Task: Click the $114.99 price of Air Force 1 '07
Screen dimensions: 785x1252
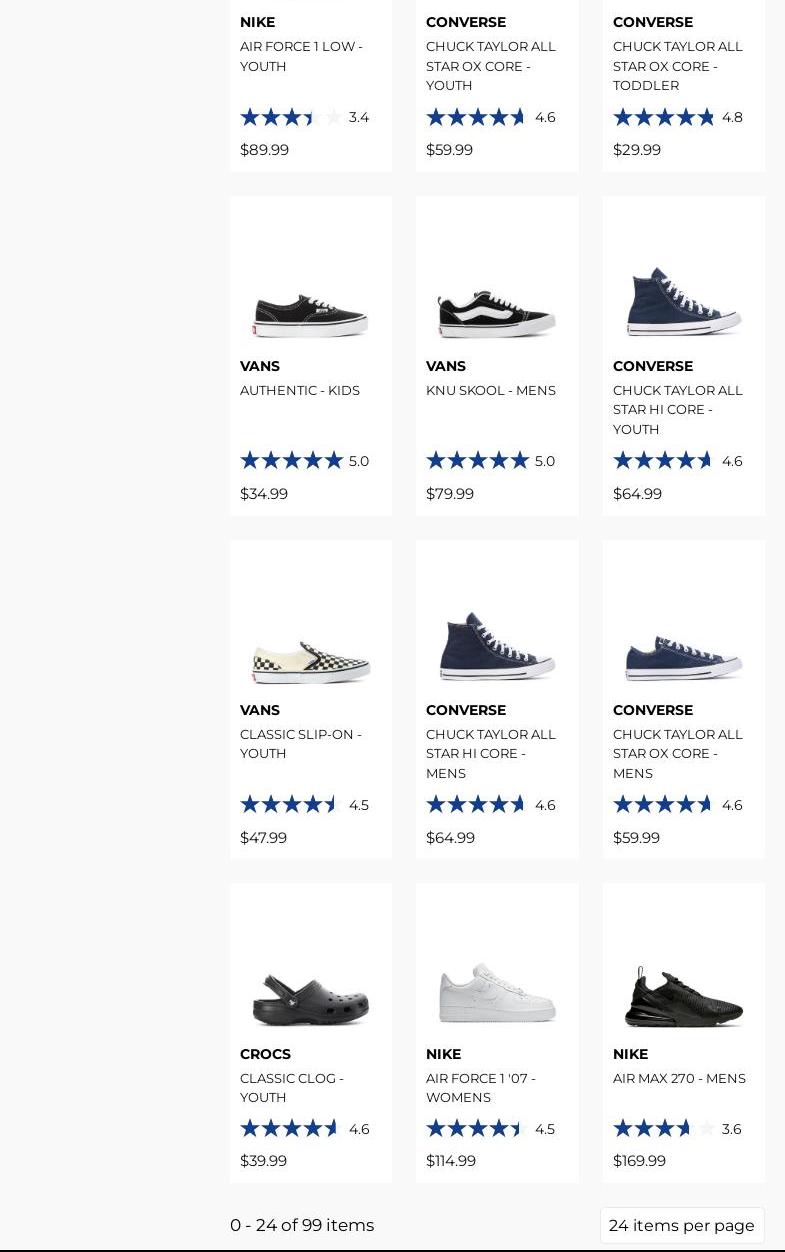Action: pos(451,1161)
